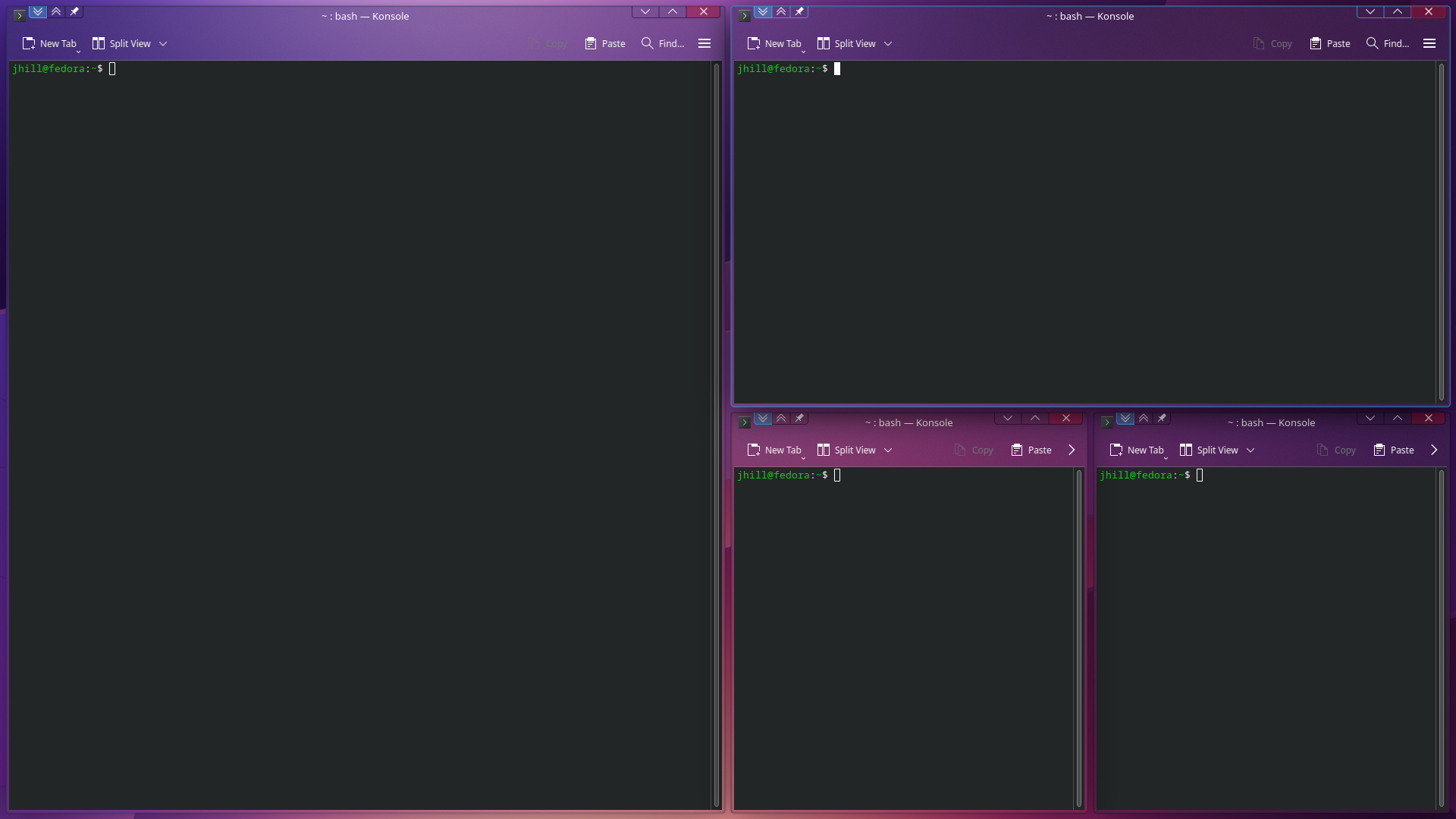1456x819 pixels.
Task: Click the Konsole app icon in the left window titlebar
Action: (x=20, y=15)
